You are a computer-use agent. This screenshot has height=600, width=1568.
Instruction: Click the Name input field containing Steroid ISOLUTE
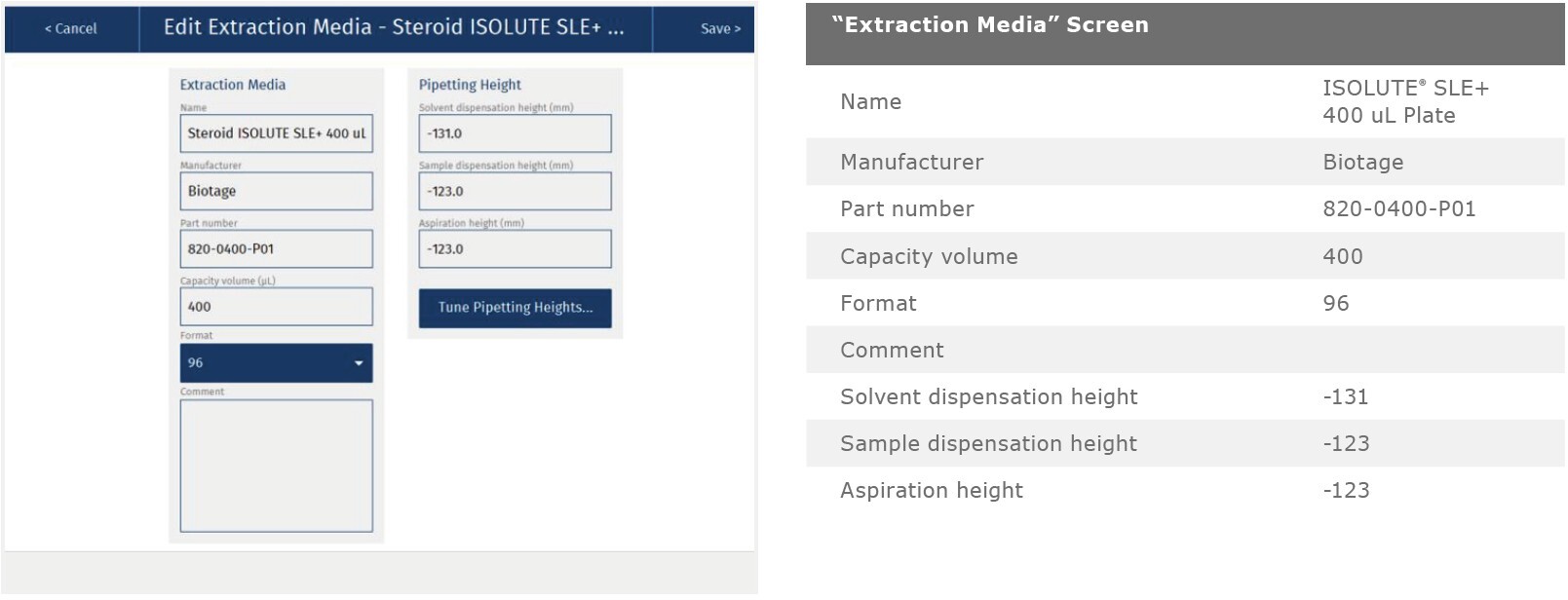[276, 133]
